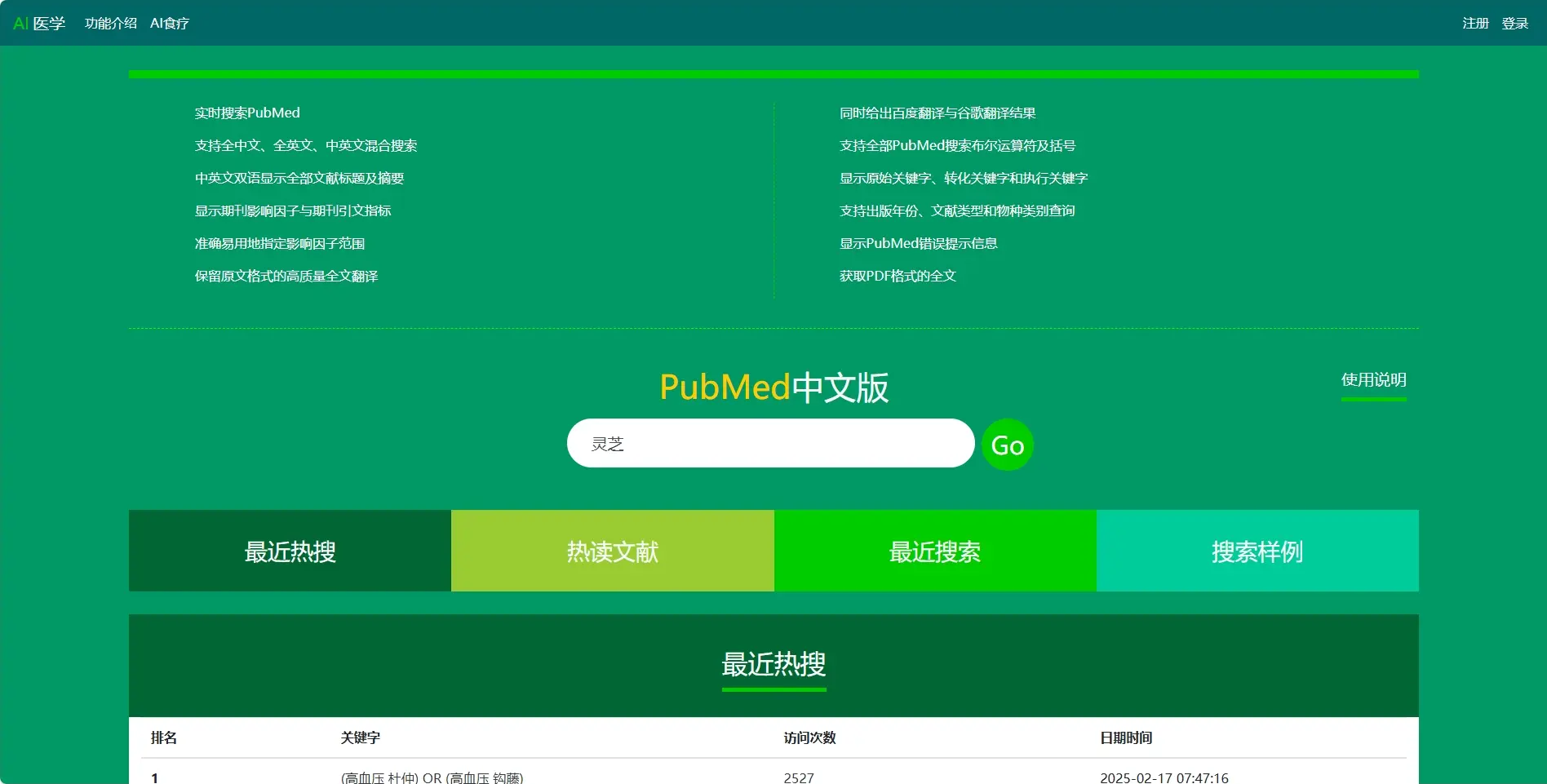Open the 使用说明 usage instructions
The image size is (1547, 784).
tap(1373, 379)
